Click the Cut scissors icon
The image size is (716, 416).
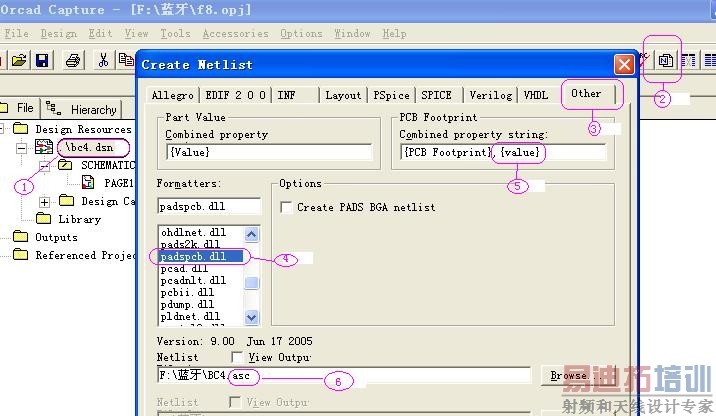[x=104, y=60]
